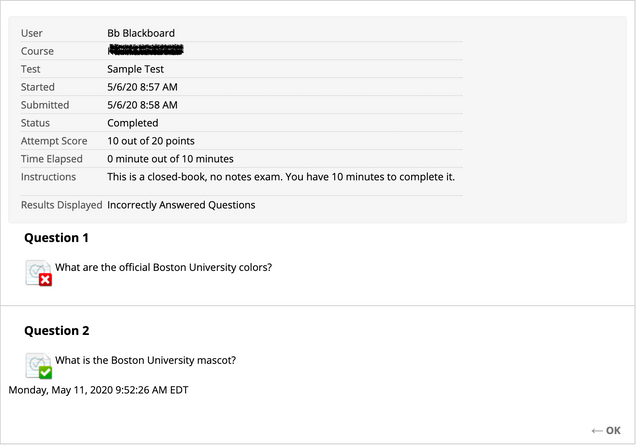
Task: Click the Sample Test name value
Action: (x=135, y=69)
